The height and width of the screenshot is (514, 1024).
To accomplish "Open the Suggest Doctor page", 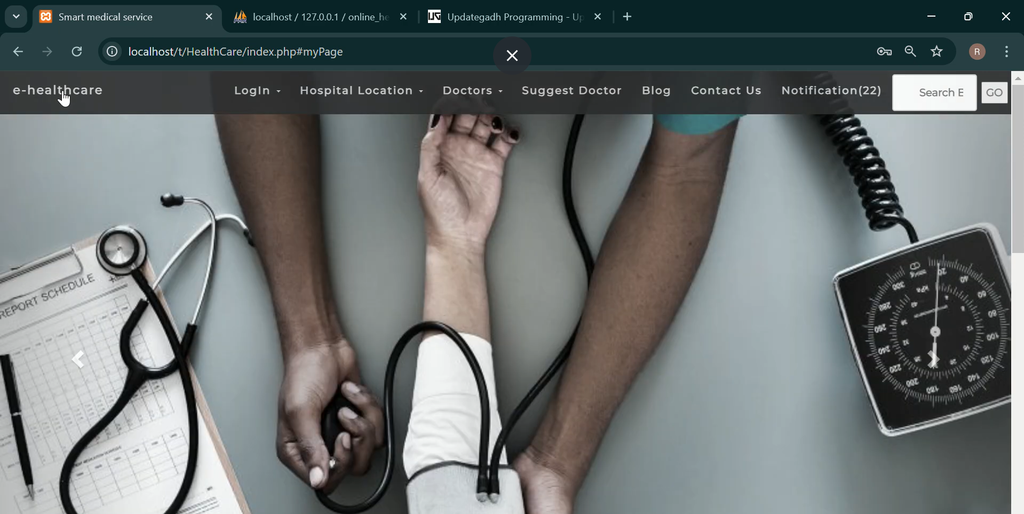I will (x=571, y=91).
